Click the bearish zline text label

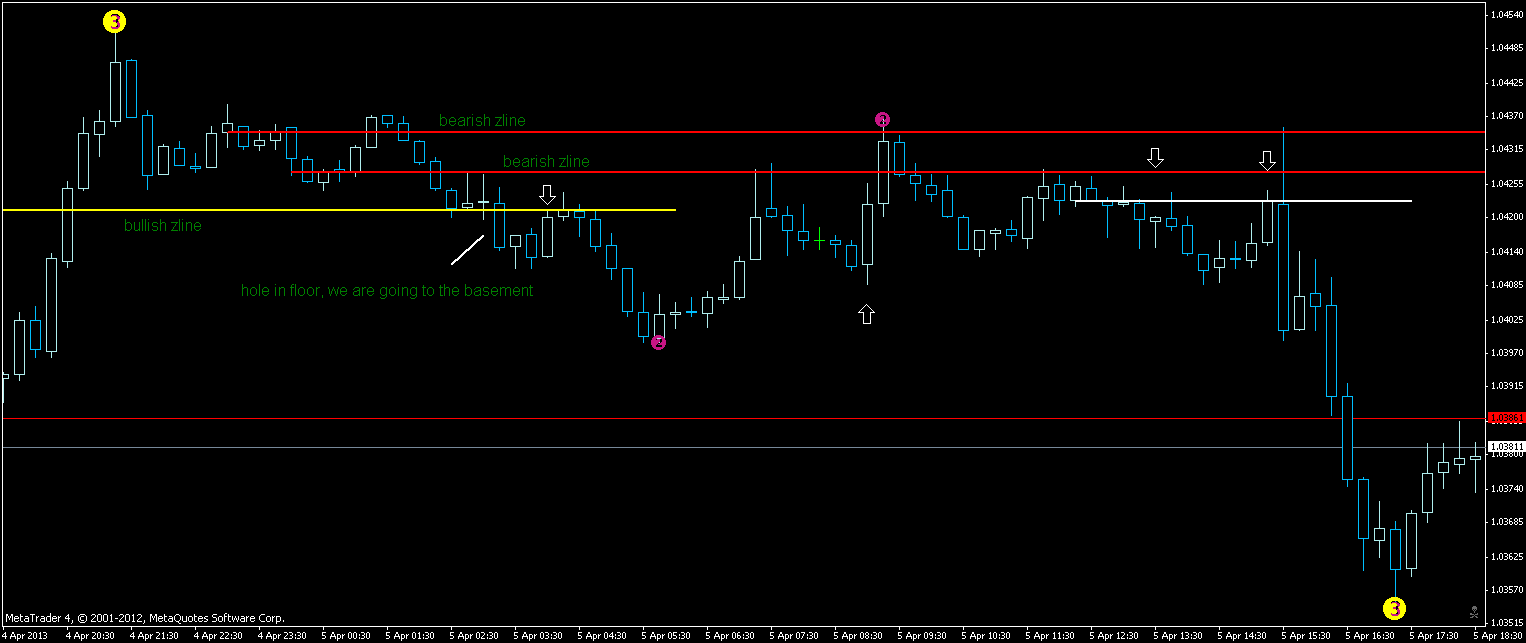coord(481,120)
